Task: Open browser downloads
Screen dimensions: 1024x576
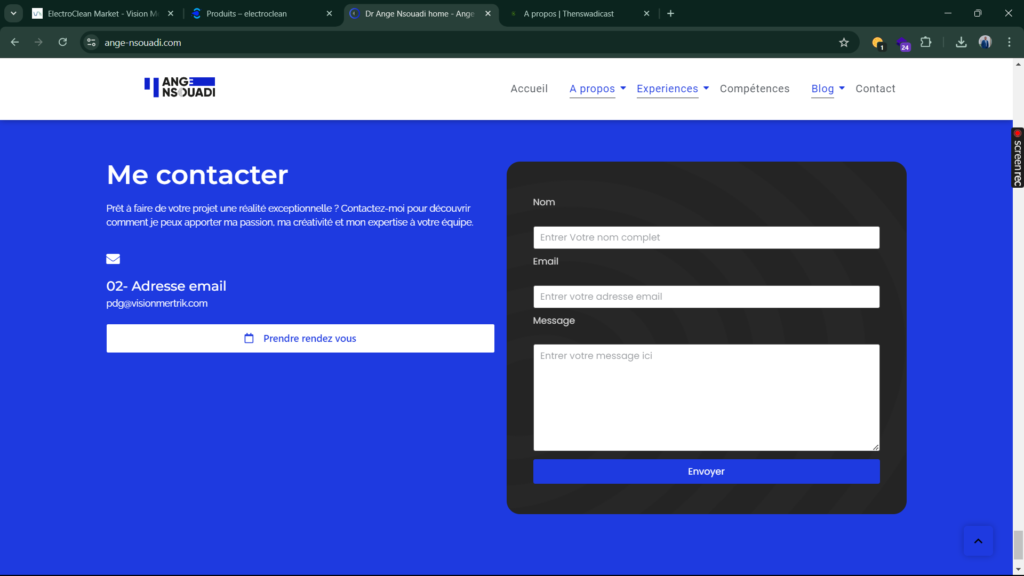Action: pos(961,42)
